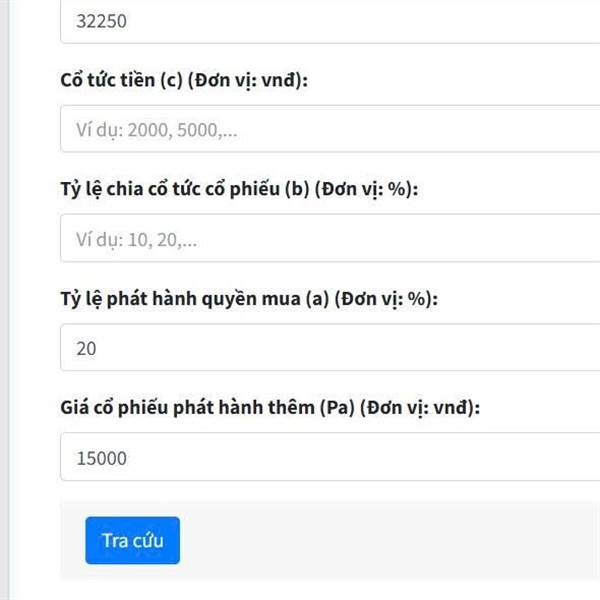Focus the issue price field showing 15000
The image size is (600, 600).
tap(330, 459)
